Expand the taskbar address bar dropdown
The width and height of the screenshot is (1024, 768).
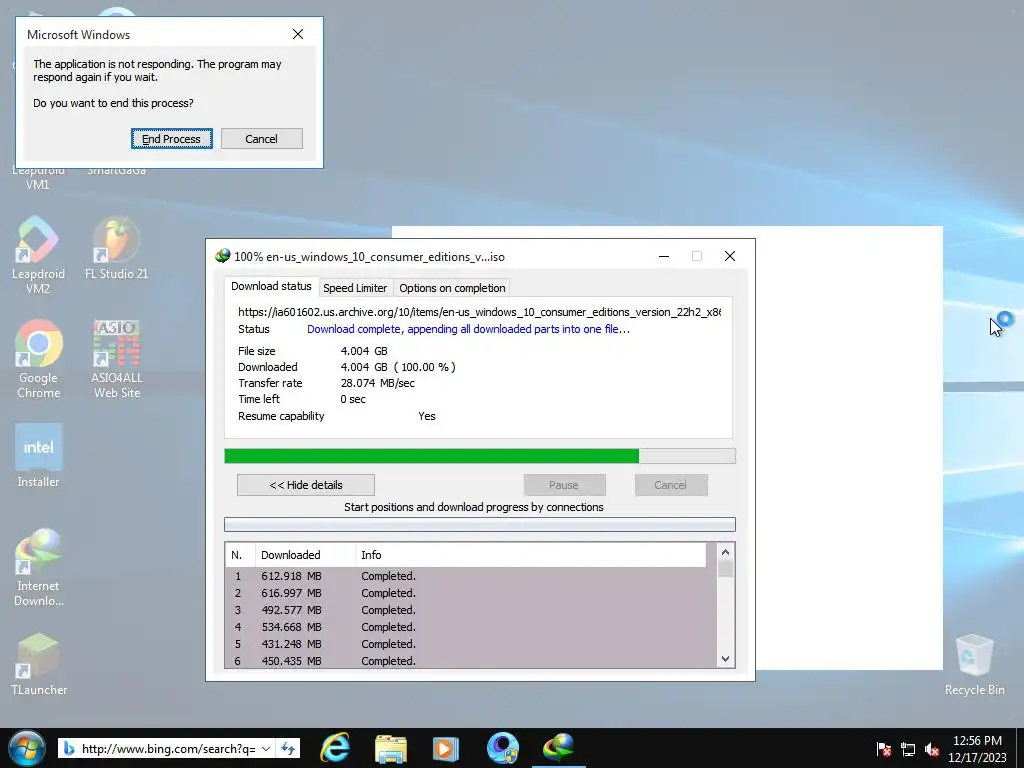(266, 748)
